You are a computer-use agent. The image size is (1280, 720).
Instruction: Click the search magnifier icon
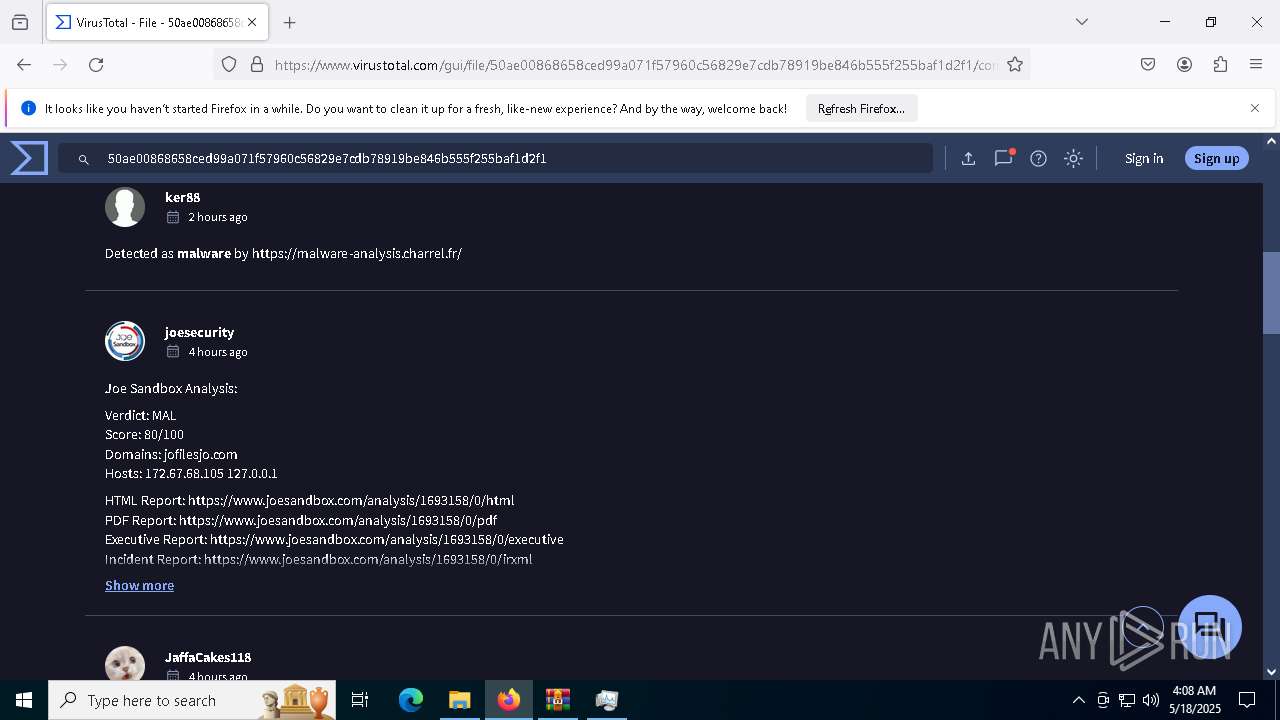[x=84, y=159]
